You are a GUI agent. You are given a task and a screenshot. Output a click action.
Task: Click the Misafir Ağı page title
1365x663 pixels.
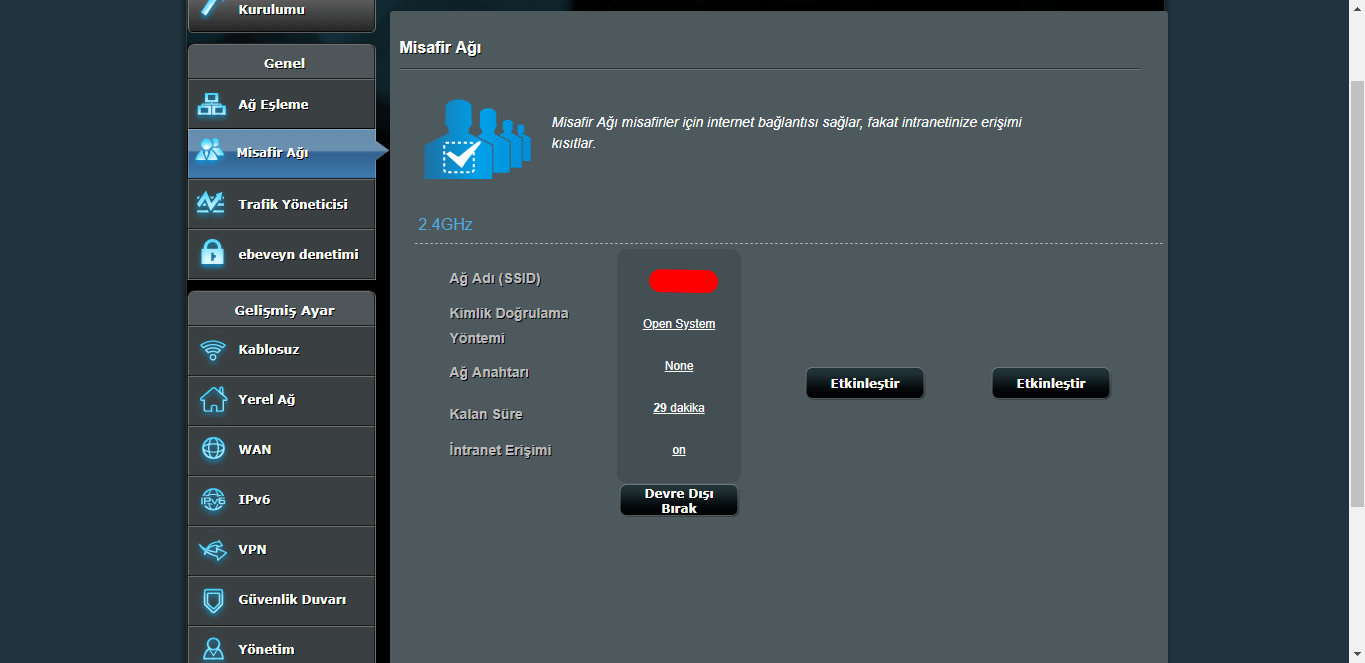[x=440, y=48]
